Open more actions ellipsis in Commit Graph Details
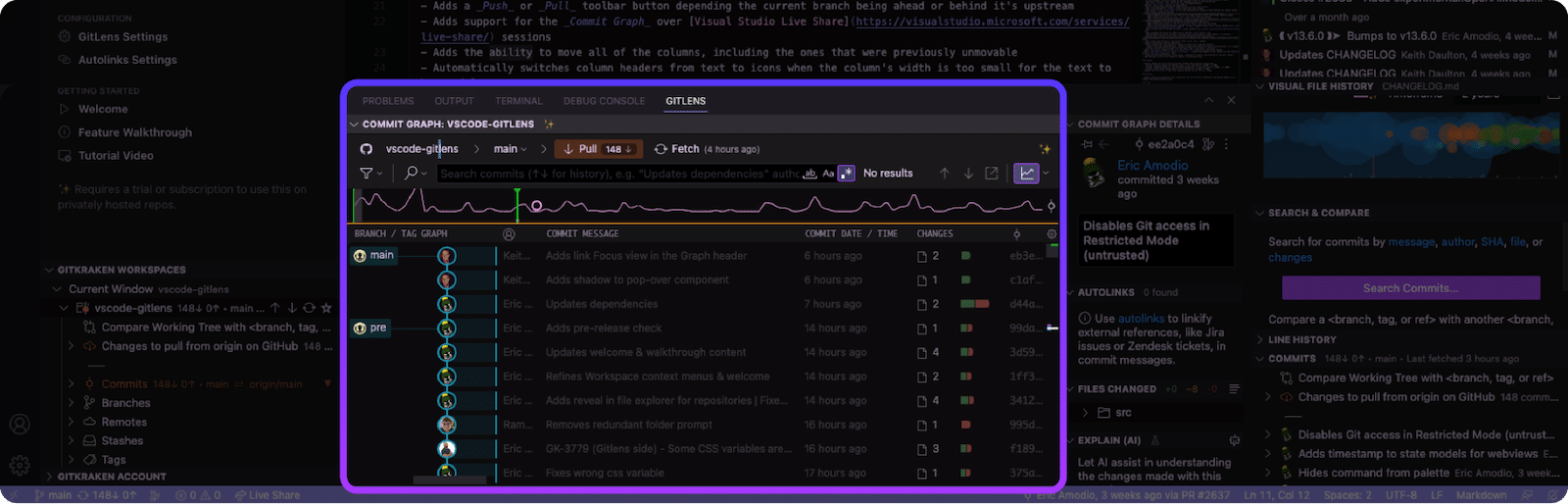The image size is (1568, 504). [1226, 144]
